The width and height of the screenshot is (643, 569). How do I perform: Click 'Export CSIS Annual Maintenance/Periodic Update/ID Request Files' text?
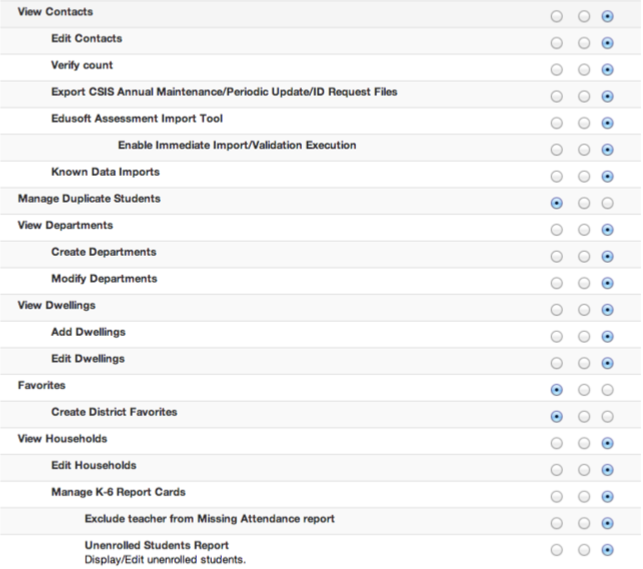click(x=224, y=92)
